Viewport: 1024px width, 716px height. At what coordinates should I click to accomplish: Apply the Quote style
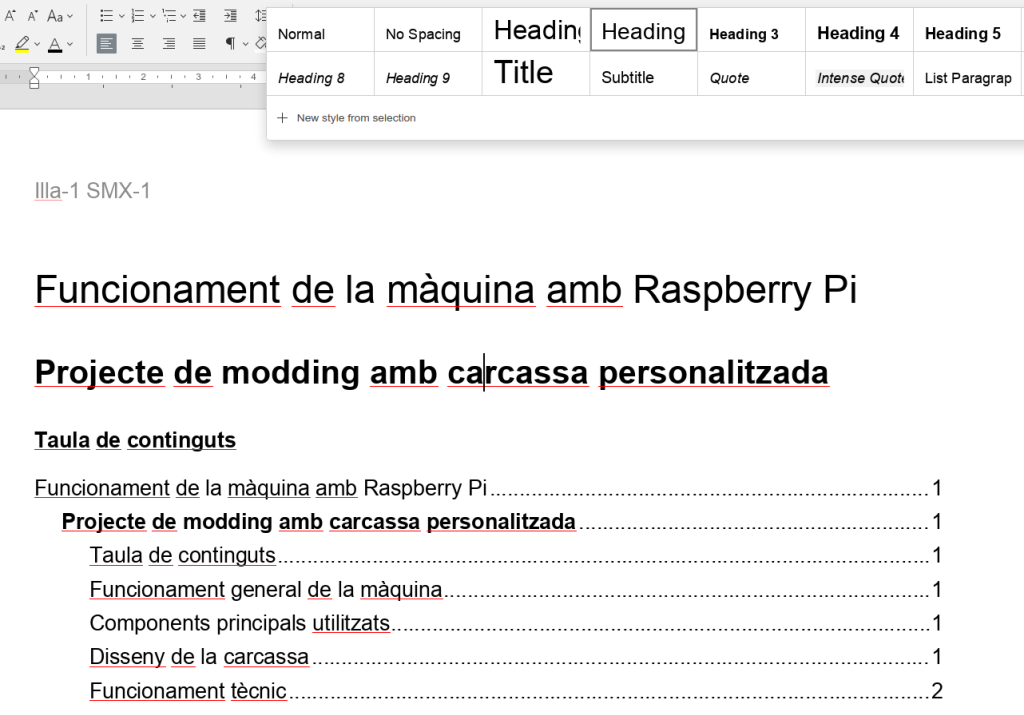point(751,74)
